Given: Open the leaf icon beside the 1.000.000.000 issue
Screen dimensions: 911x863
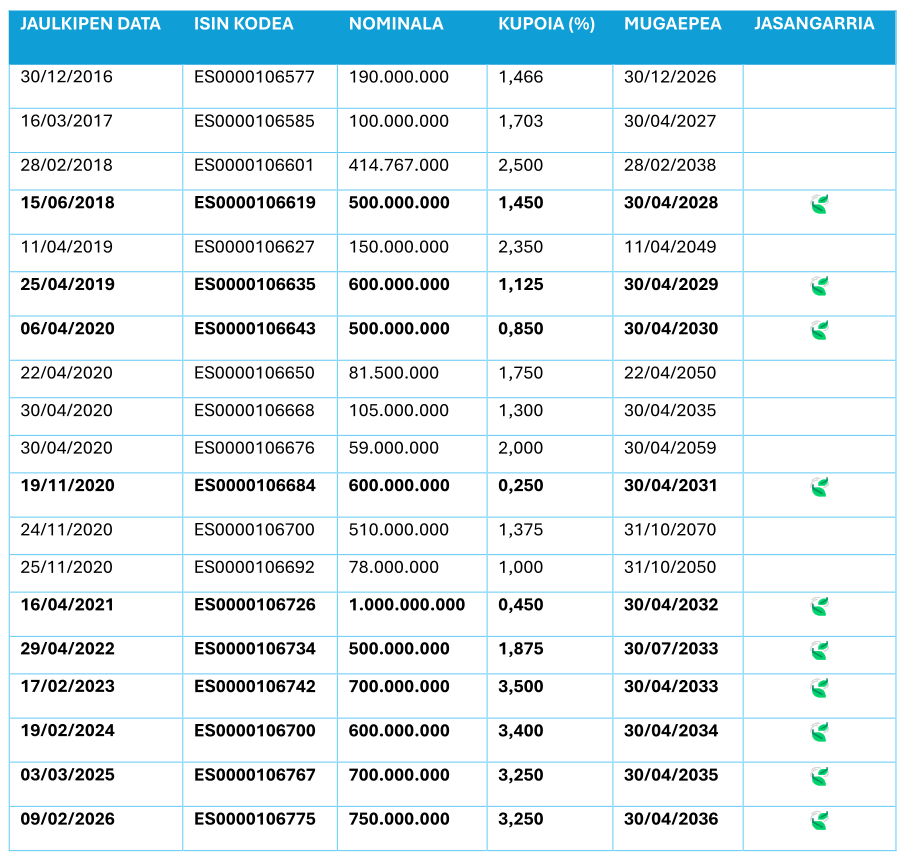Looking at the screenshot, I should [819, 606].
